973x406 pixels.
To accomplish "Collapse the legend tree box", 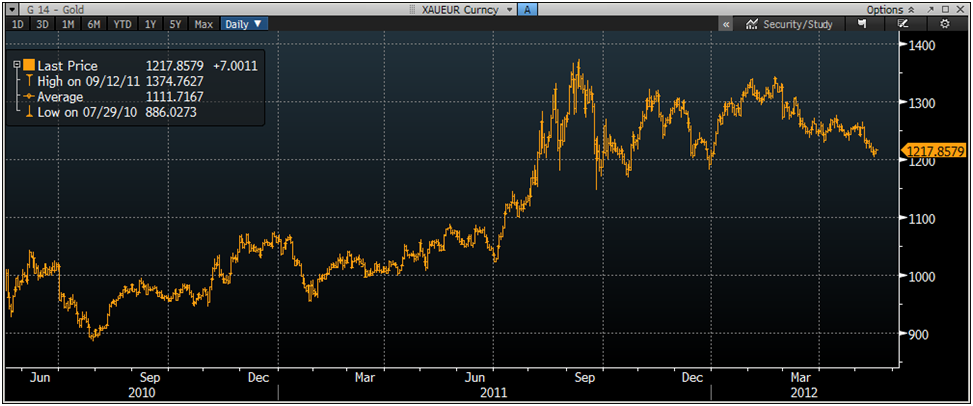I will (x=15, y=65).
